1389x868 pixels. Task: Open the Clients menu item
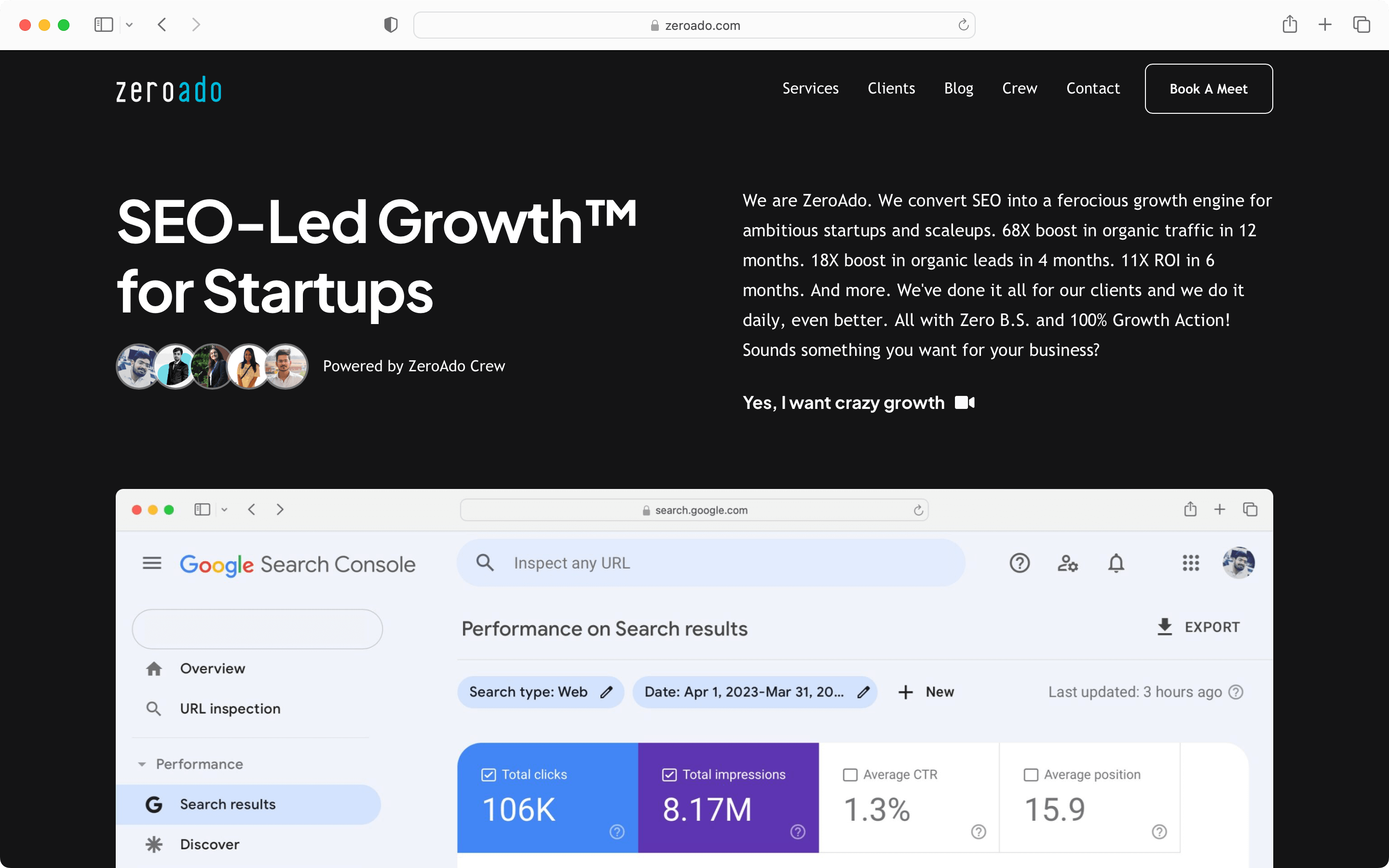(x=891, y=88)
